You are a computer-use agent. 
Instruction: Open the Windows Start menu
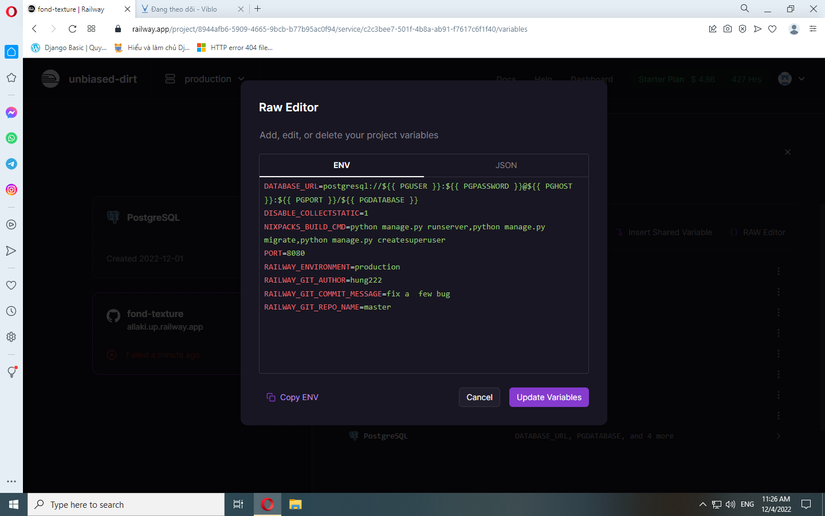(x=14, y=504)
